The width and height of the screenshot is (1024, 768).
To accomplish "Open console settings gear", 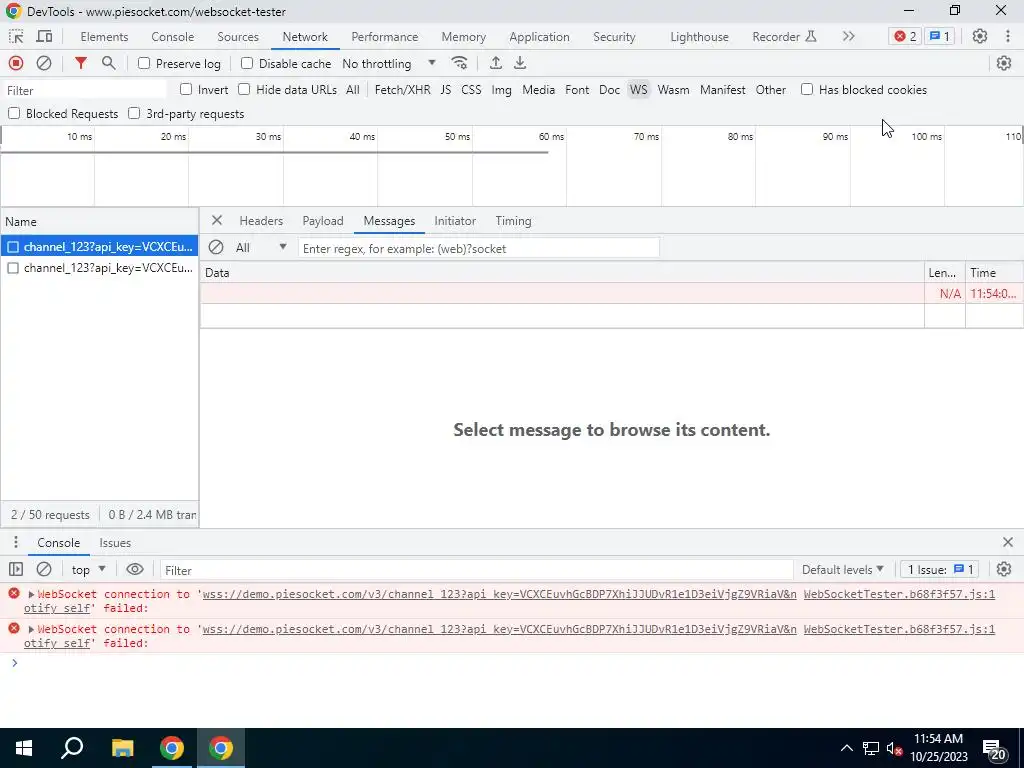I will pyautogui.click(x=1004, y=569).
